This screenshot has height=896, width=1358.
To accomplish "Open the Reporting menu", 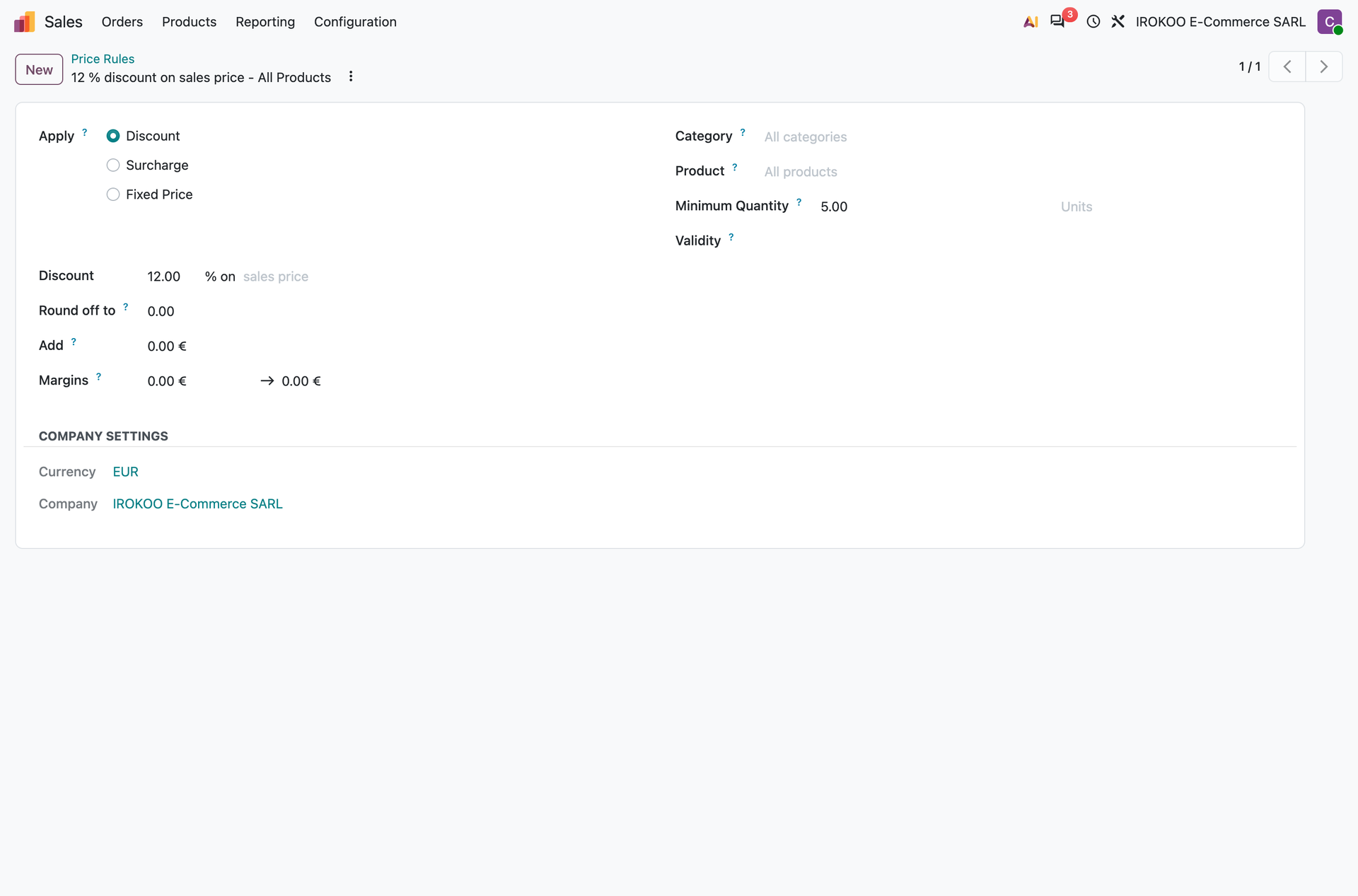I will 265,22.
